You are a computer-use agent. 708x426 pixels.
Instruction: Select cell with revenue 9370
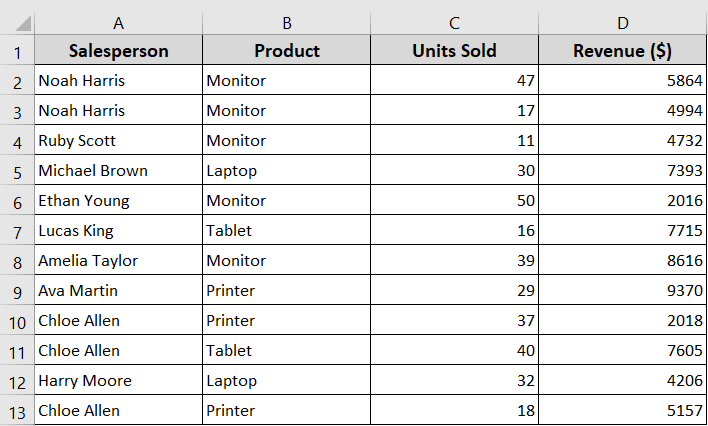click(x=623, y=290)
